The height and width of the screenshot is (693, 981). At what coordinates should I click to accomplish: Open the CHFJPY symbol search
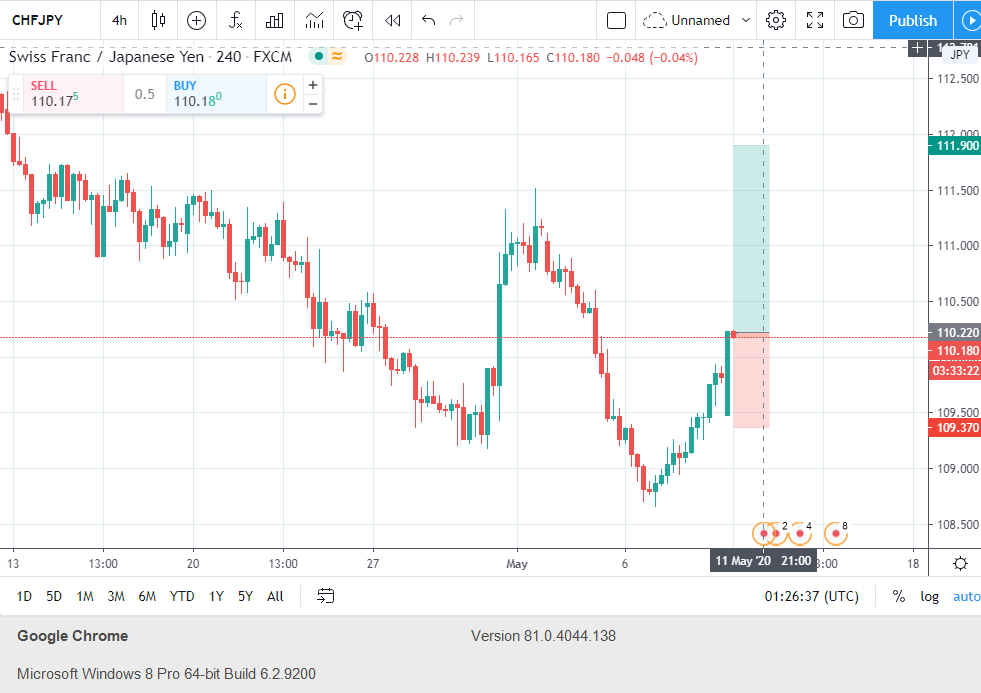[38, 20]
